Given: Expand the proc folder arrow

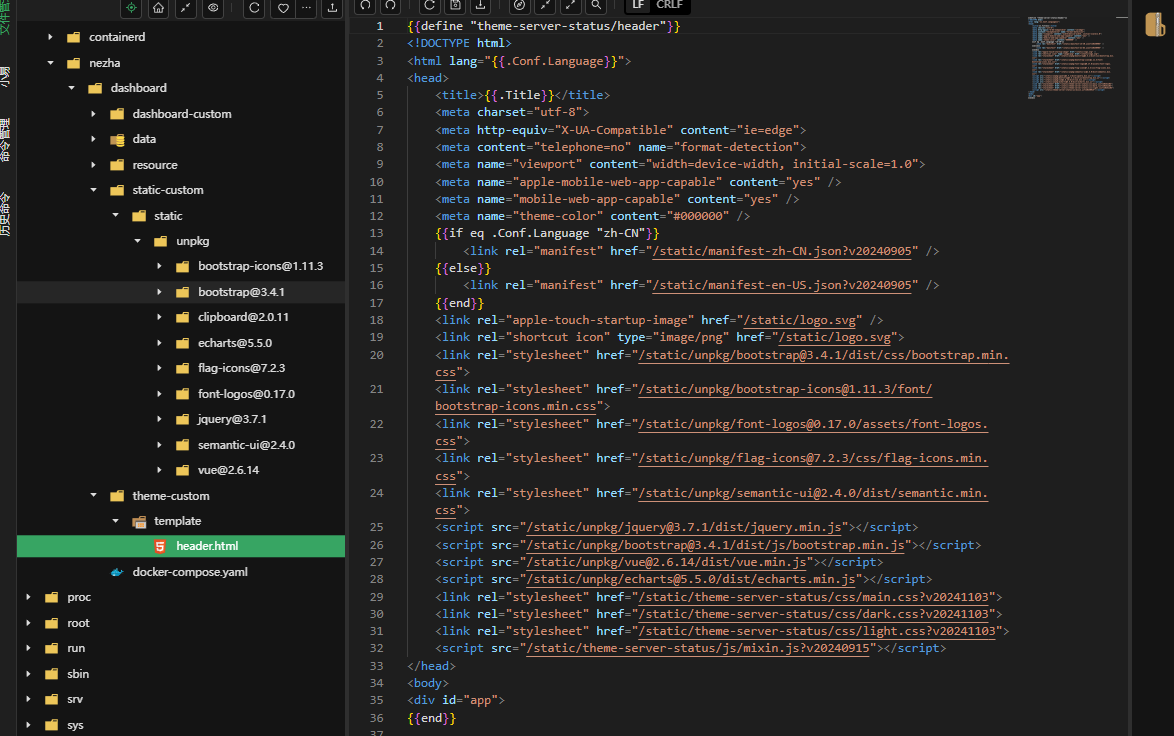Looking at the screenshot, I should pos(28,597).
